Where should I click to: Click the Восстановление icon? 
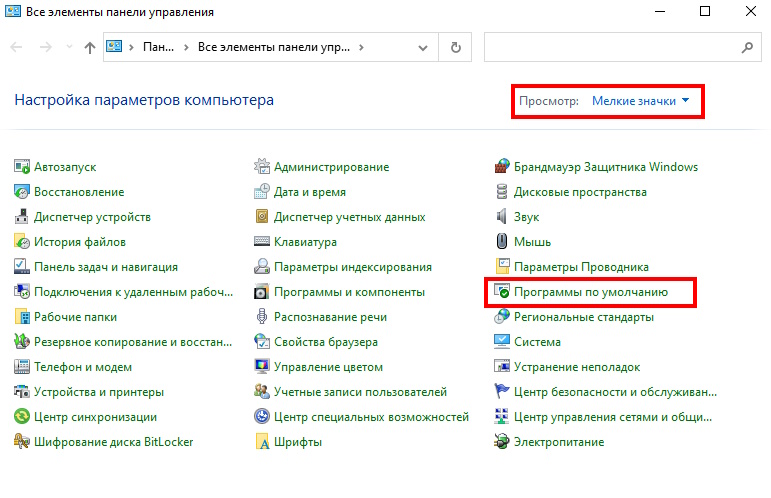click(22, 192)
